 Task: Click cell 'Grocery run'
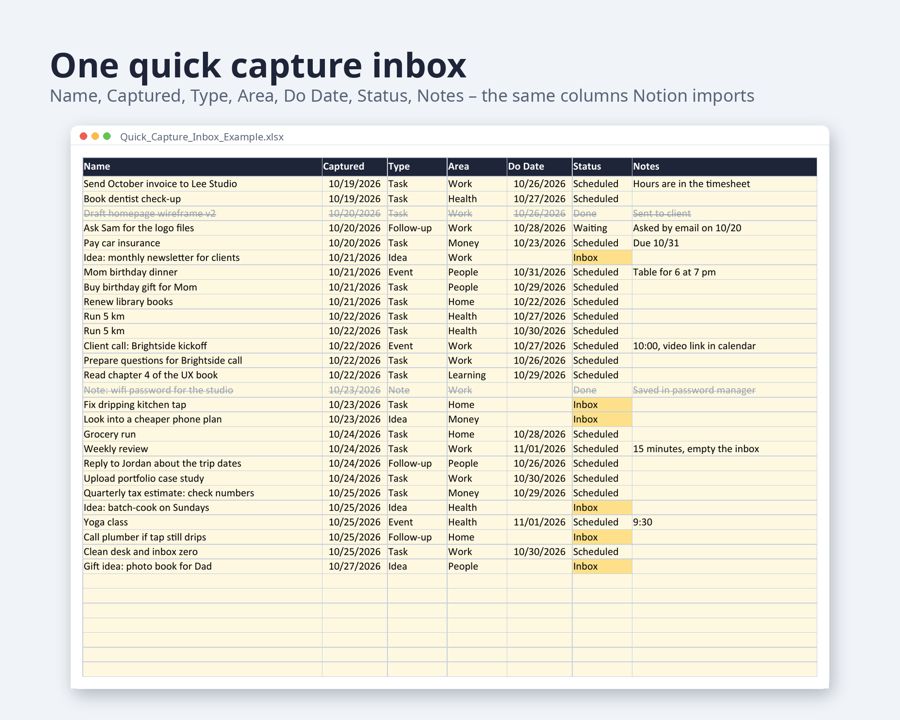coord(203,434)
